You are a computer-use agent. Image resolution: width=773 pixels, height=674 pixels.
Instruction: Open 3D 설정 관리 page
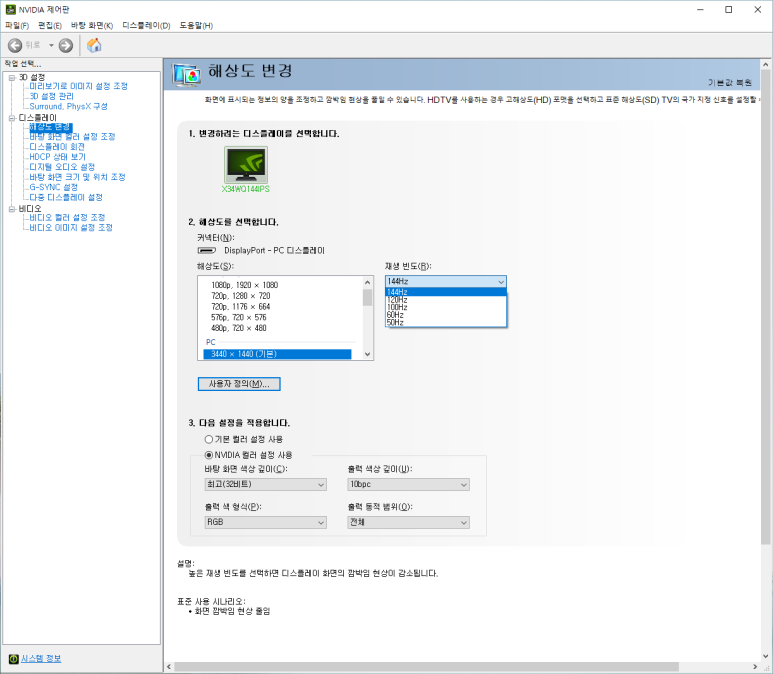point(51,96)
